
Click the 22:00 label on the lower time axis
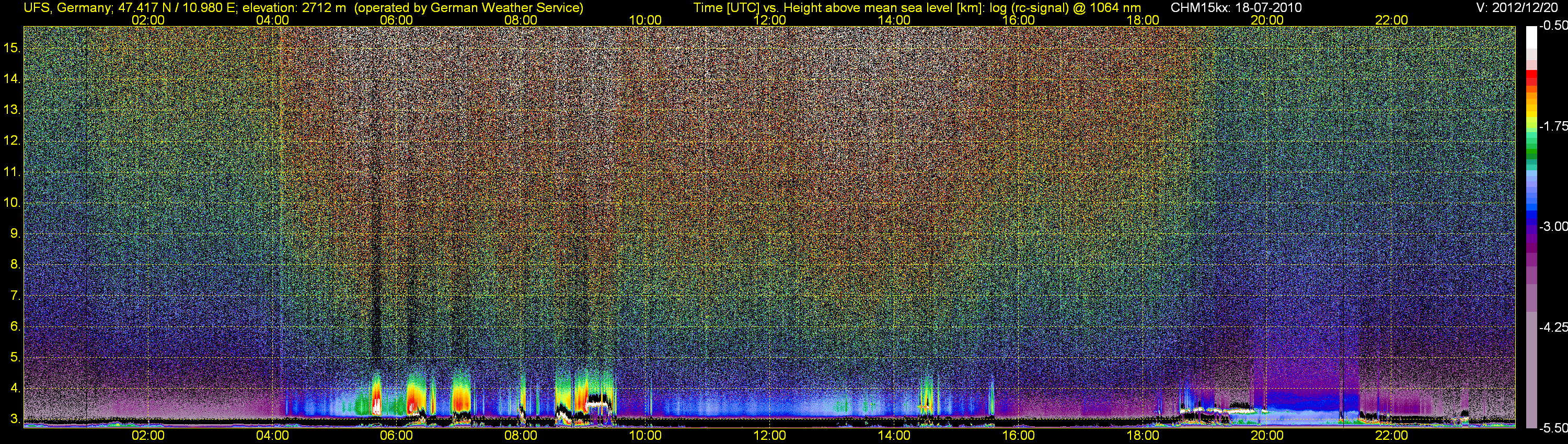1391,436
